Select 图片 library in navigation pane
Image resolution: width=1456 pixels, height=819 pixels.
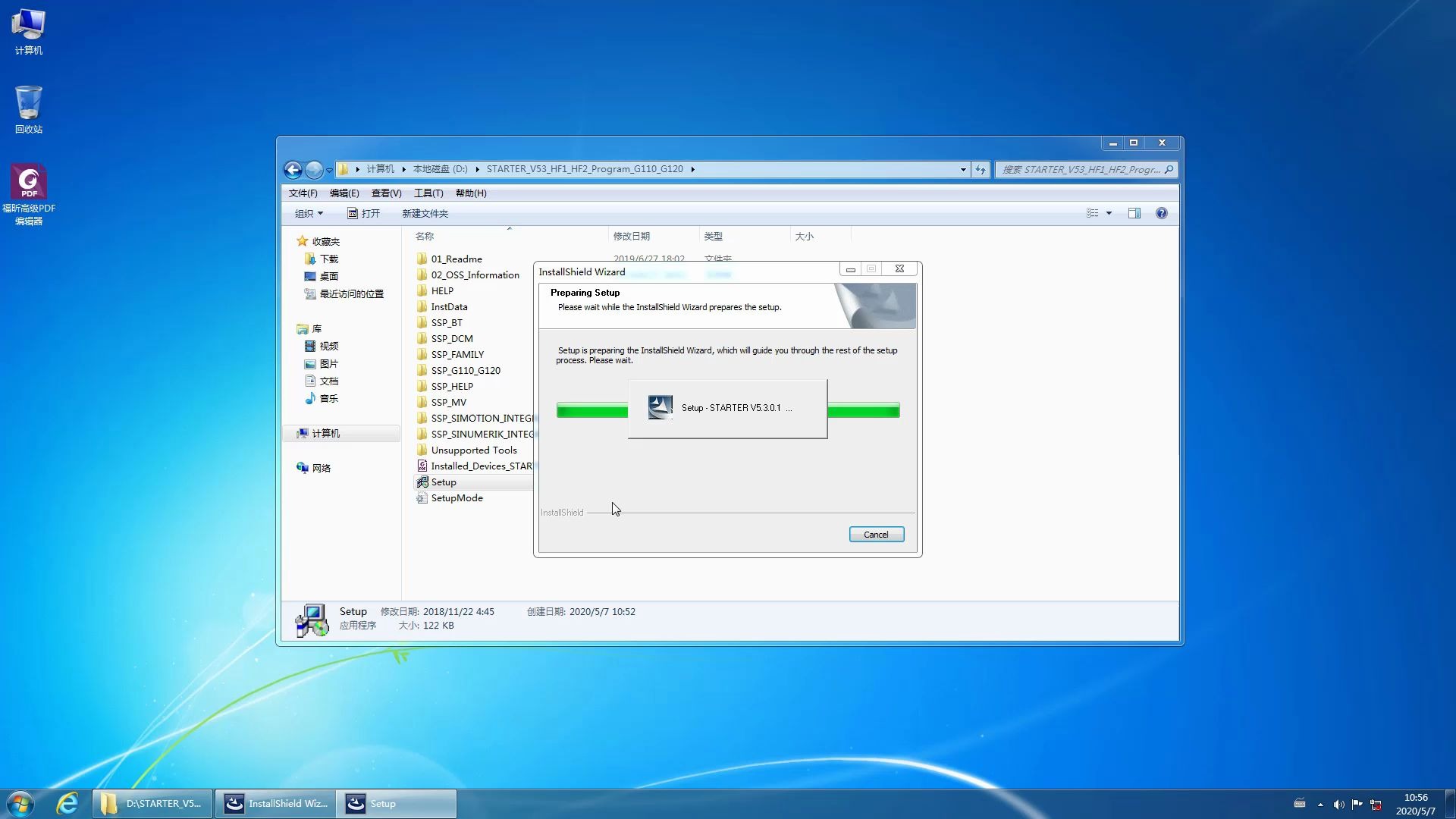click(x=322, y=363)
